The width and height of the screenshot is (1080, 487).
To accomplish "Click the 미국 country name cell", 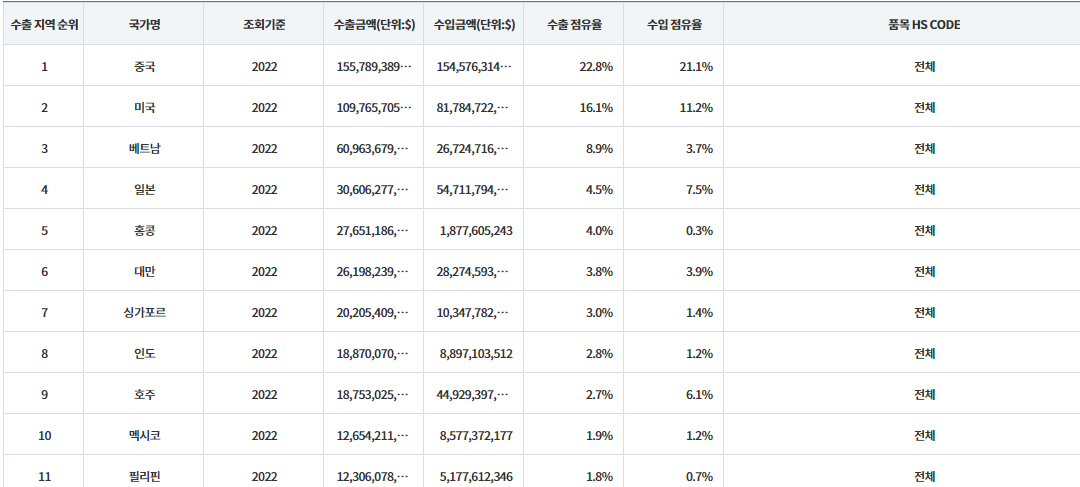I will (x=144, y=108).
